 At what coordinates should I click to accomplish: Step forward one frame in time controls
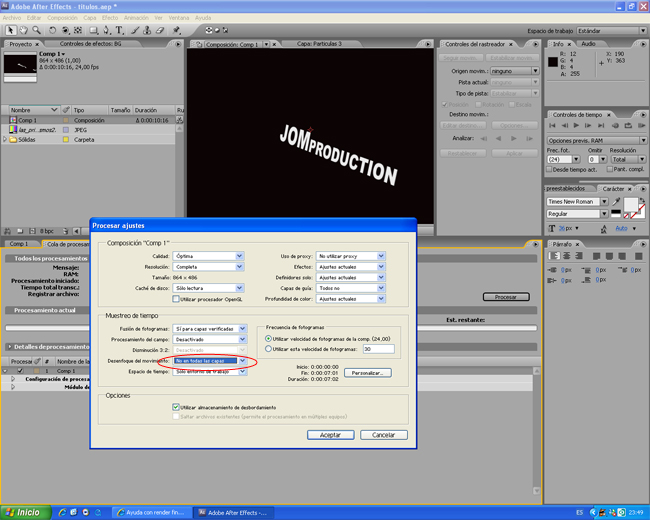(588, 125)
